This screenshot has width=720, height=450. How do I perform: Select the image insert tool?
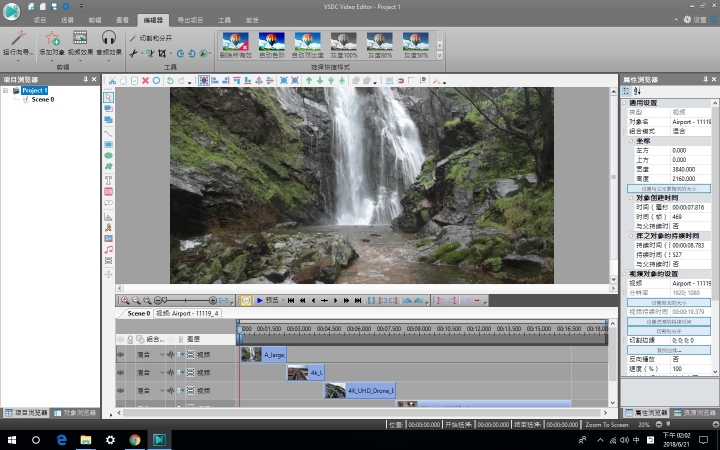[x=108, y=238]
